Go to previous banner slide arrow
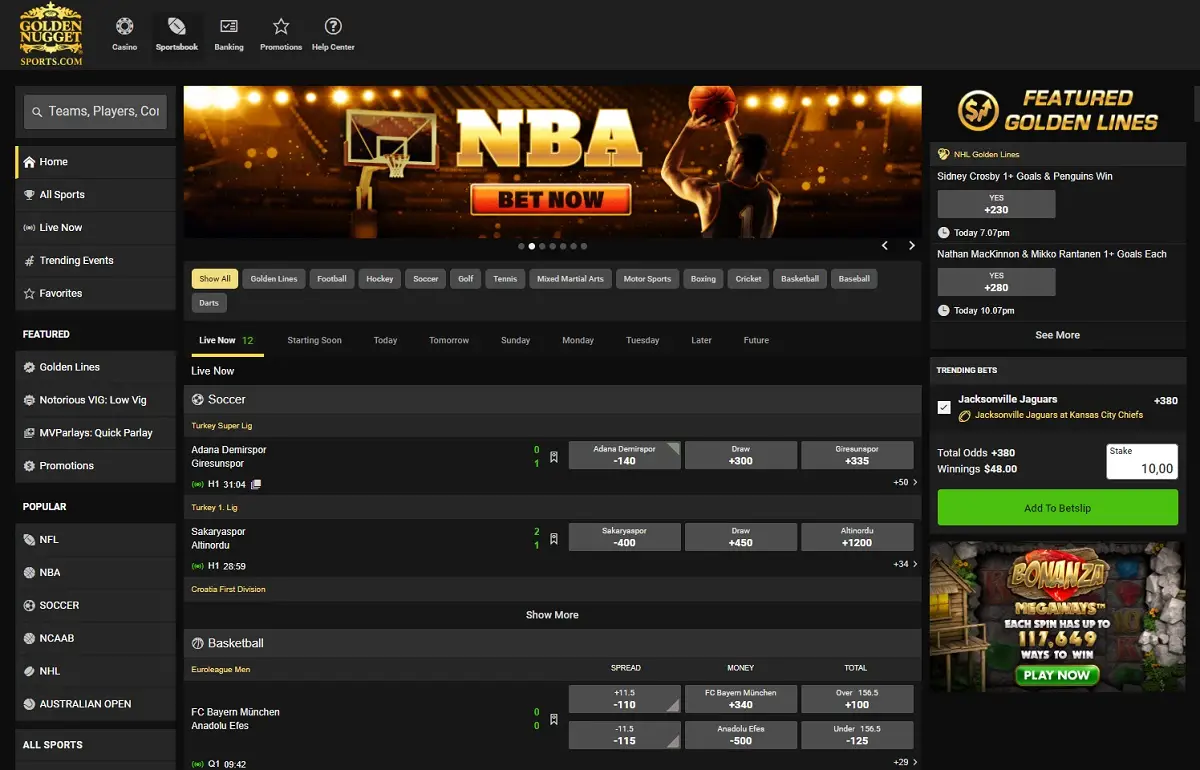 pyautogui.click(x=885, y=245)
